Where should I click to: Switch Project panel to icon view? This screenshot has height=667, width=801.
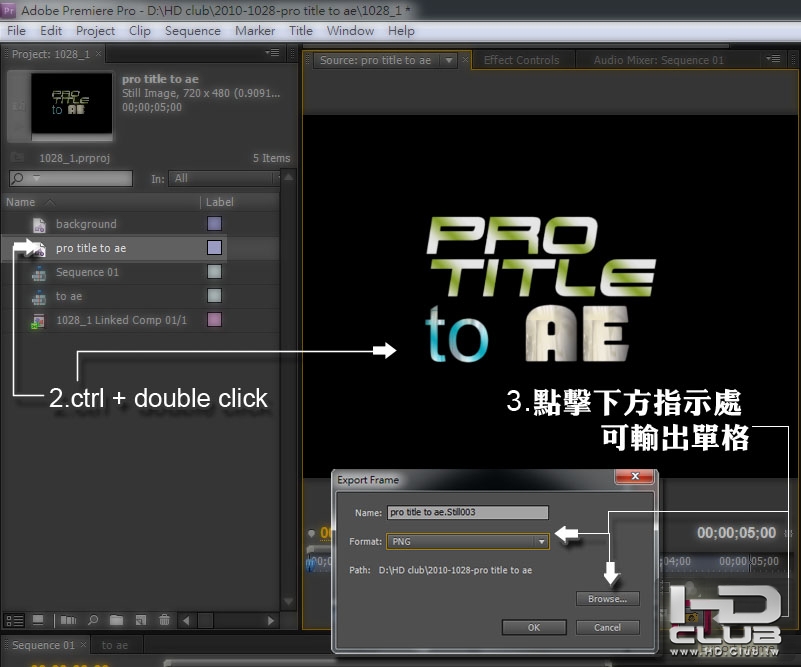38,621
